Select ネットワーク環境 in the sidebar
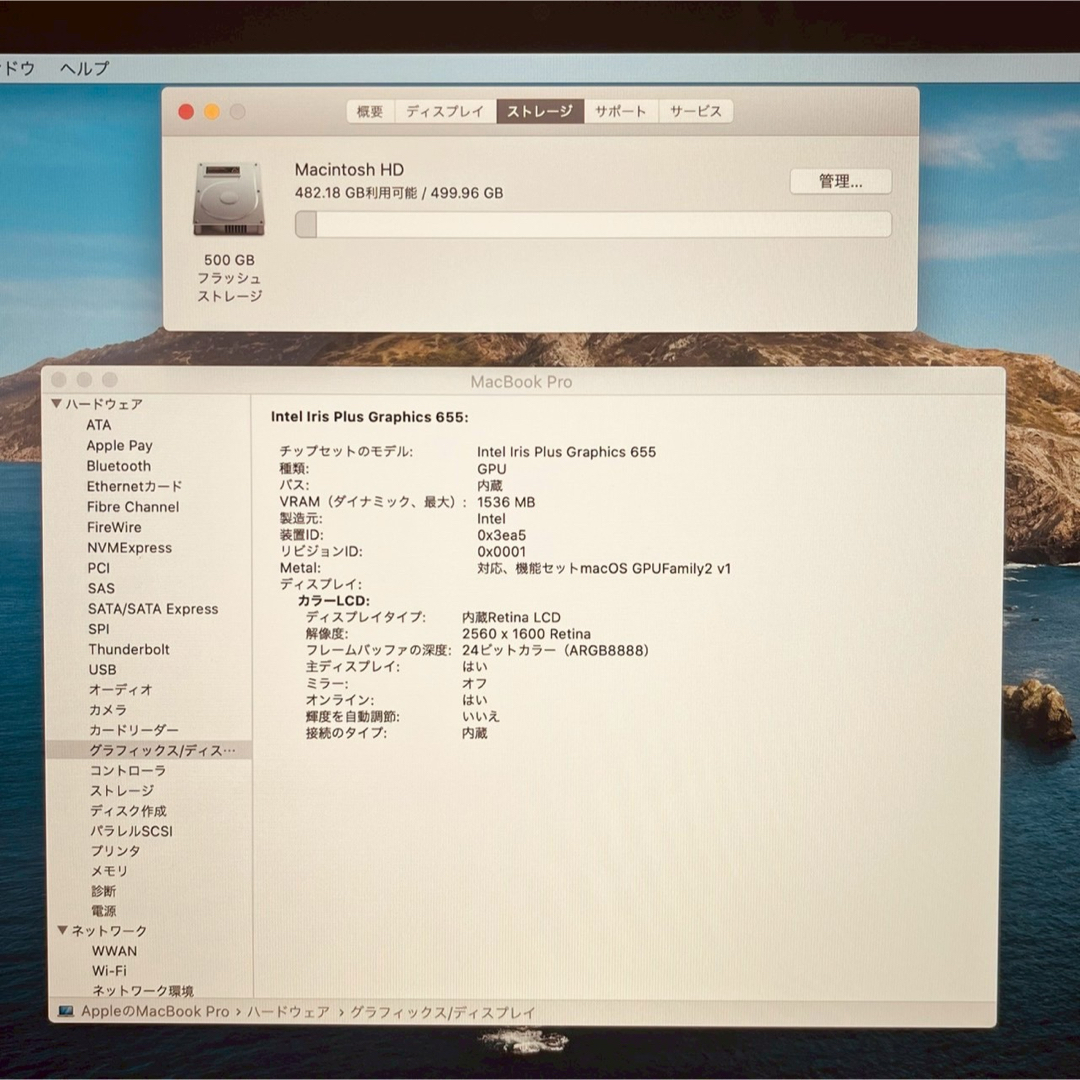Viewport: 1080px width, 1080px height. (x=143, y=991)
